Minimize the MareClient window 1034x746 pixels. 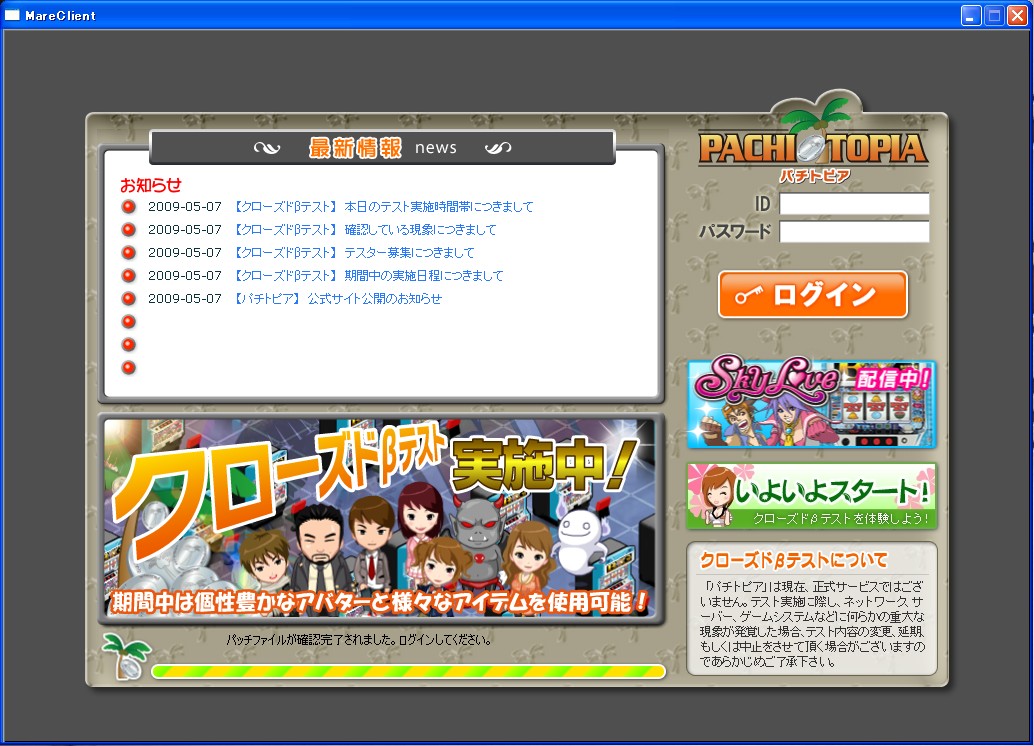tap(971, 15)
